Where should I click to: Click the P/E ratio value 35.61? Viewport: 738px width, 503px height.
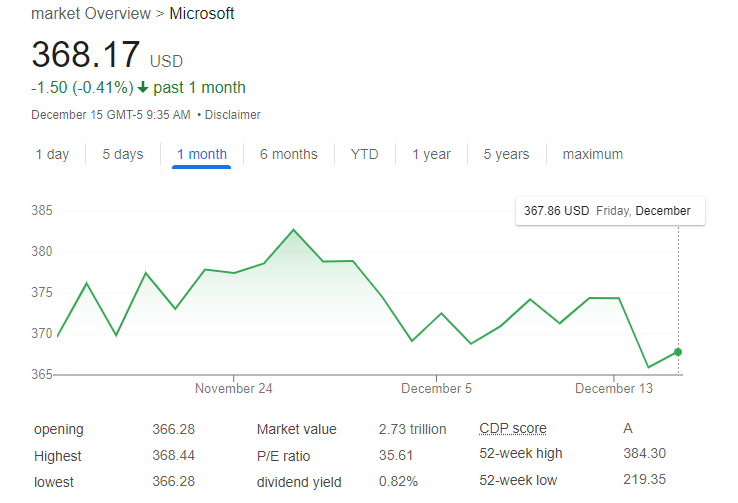pos(396,455)
